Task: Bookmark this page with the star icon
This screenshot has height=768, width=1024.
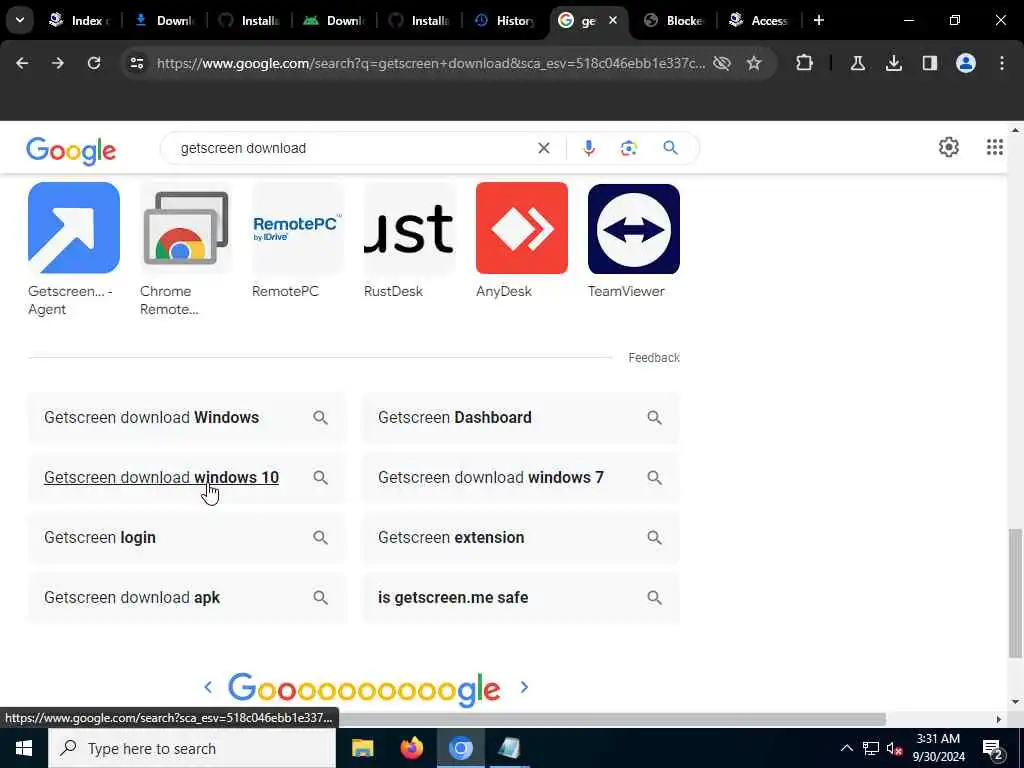Action: pos(754,63)
